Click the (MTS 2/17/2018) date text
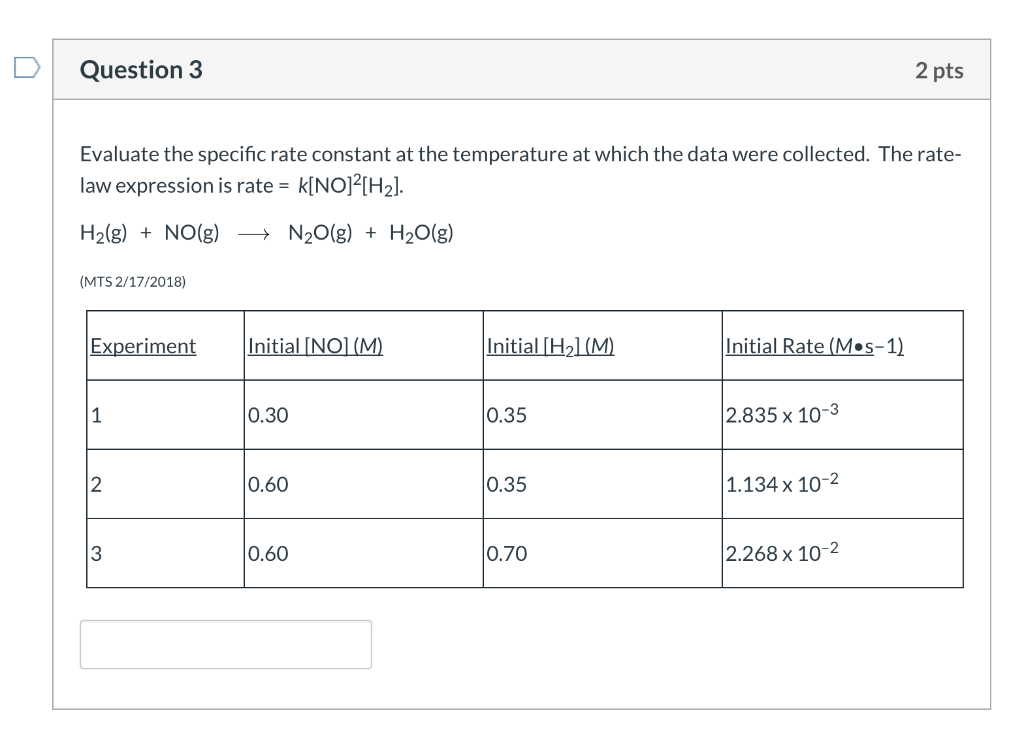The height and width of the screenshot is (747, 1024). 132,281
